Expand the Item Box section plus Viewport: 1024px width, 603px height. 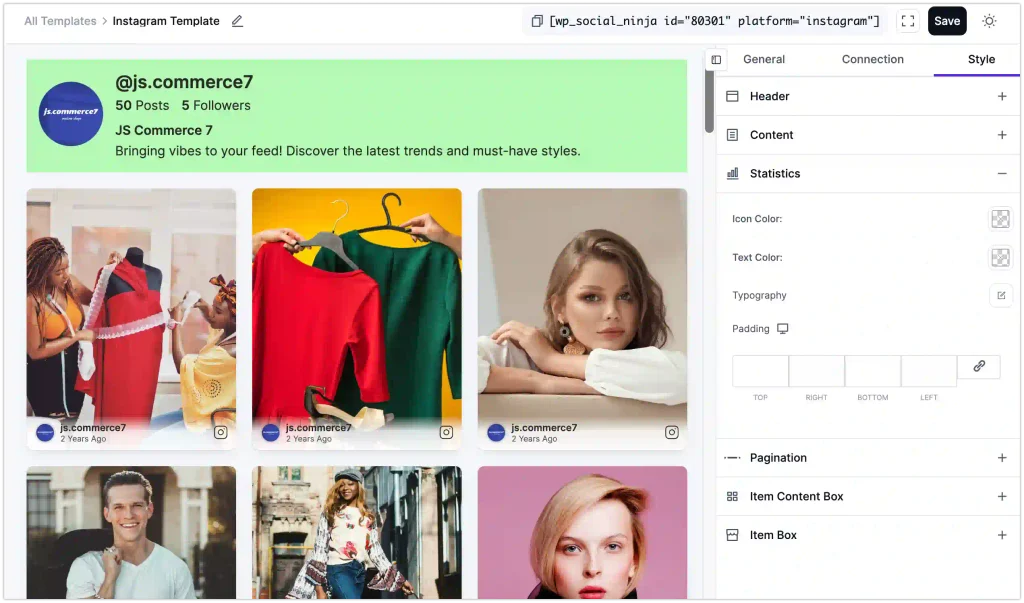tap(1002, 535)
